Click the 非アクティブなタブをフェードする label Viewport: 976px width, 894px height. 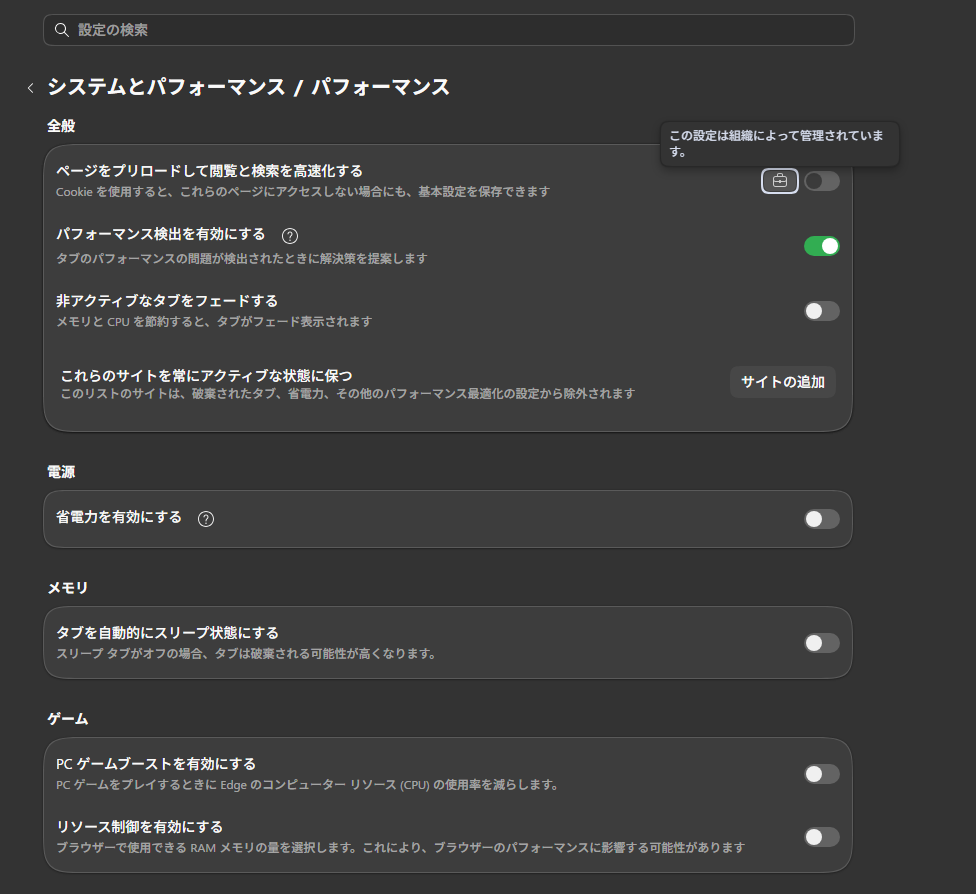point(167,301)
